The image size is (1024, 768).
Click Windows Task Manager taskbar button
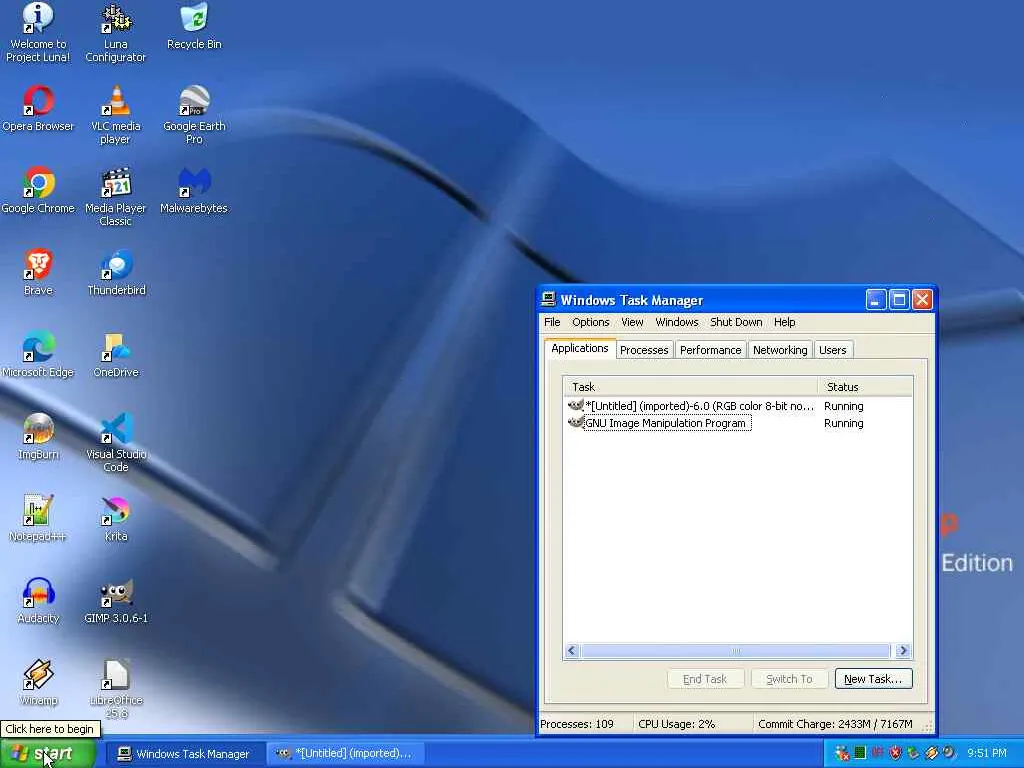click(185, 754)
